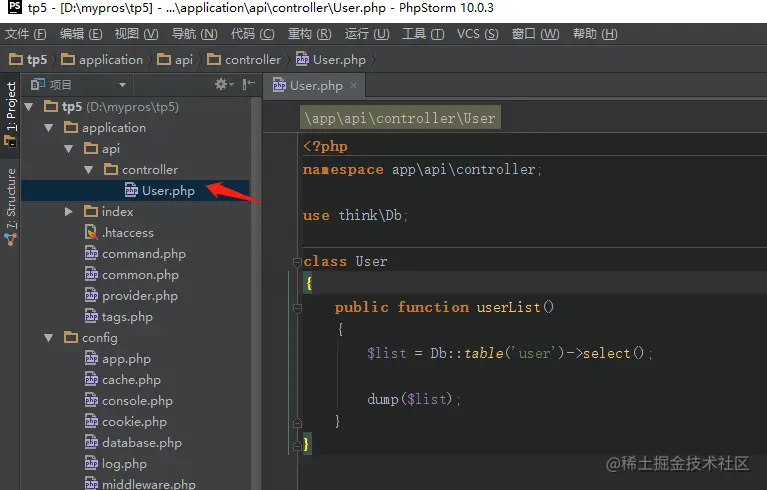This screenshot has width=767, height=490.
Task: Open the 代码 (C) menu
Action: pos(252,34)
